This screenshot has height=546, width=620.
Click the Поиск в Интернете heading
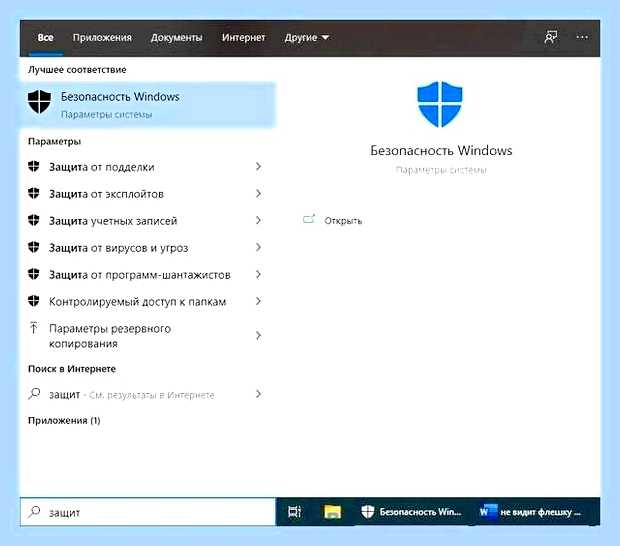[72, 369]
